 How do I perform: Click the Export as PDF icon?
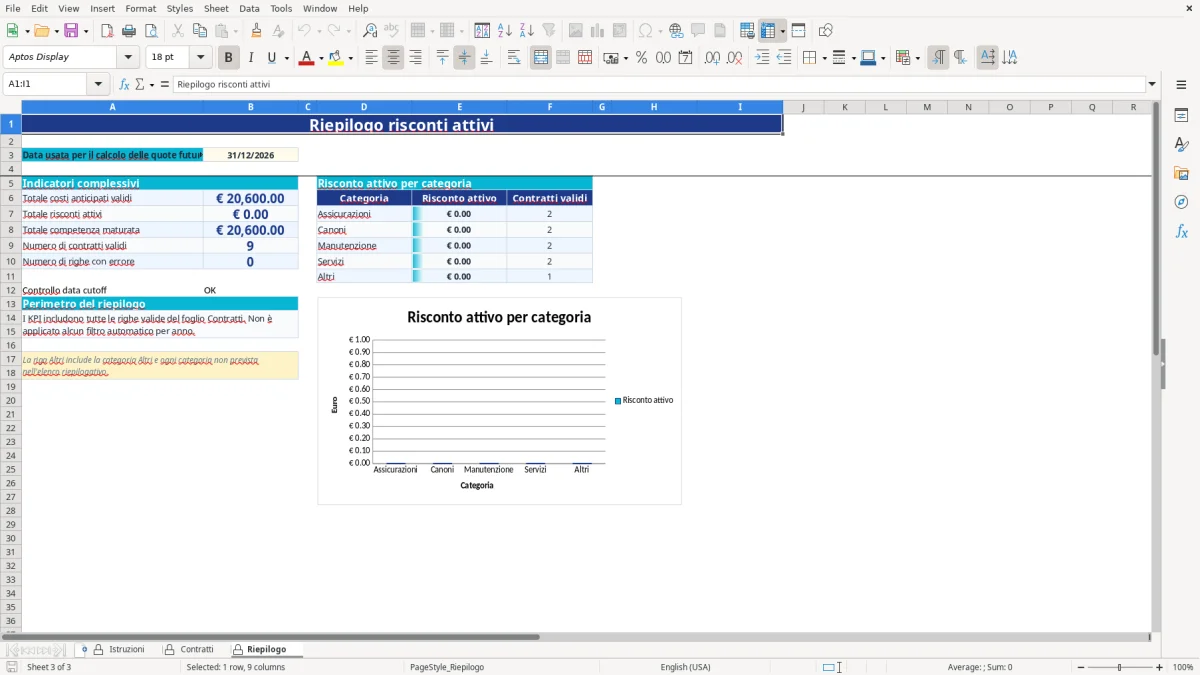(107, 31)
